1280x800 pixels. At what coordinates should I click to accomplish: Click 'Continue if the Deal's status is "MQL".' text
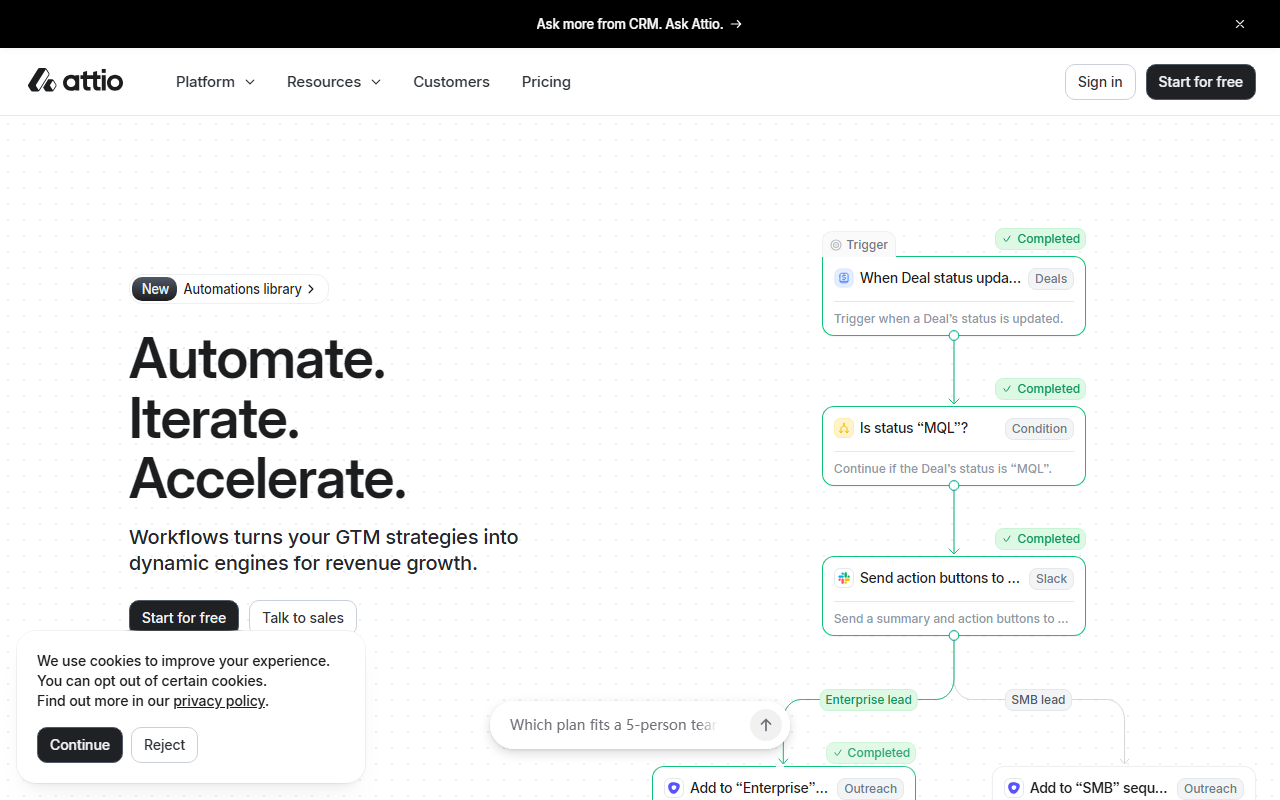coord(943,469)
